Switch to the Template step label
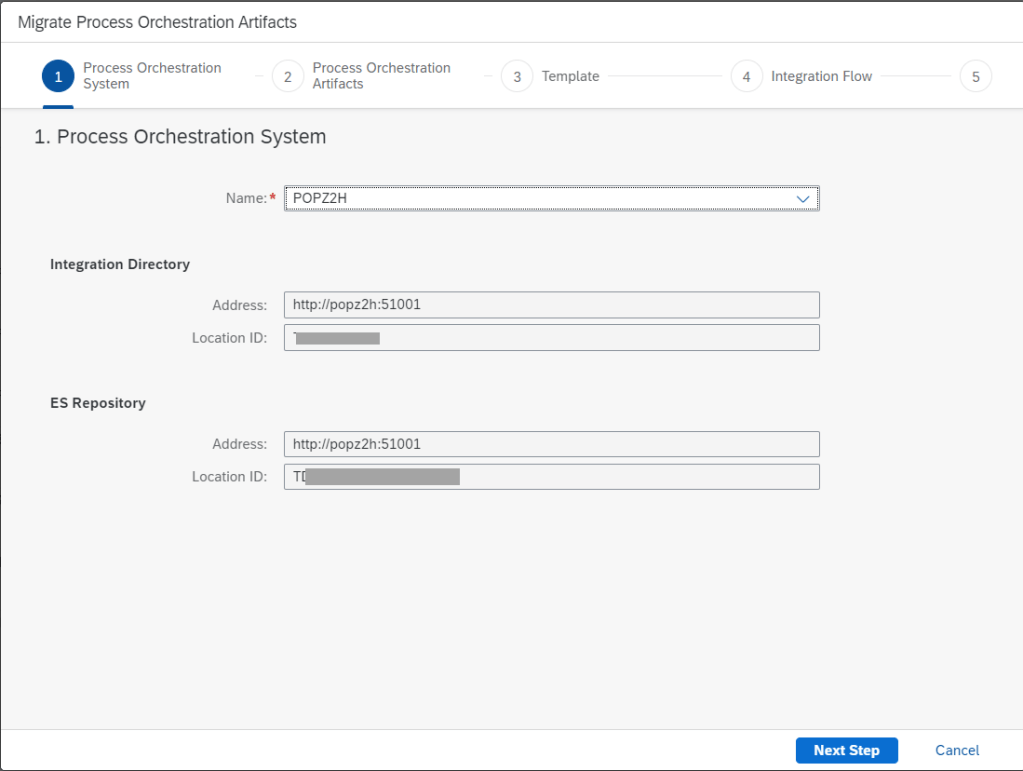Viewport: 1023px width, 771px height. [570, 76]
